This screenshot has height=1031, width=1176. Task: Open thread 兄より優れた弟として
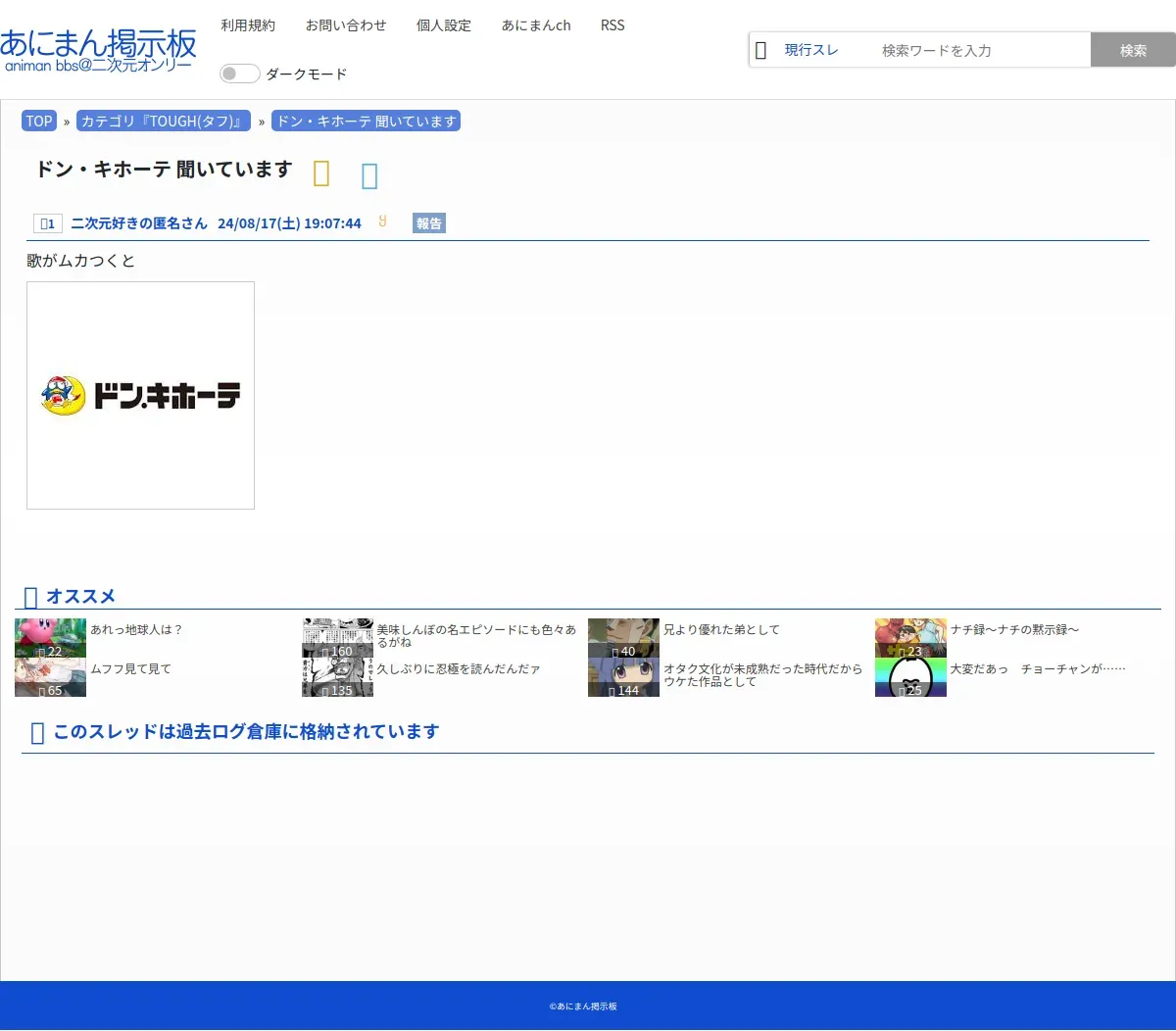pos(722,630)
